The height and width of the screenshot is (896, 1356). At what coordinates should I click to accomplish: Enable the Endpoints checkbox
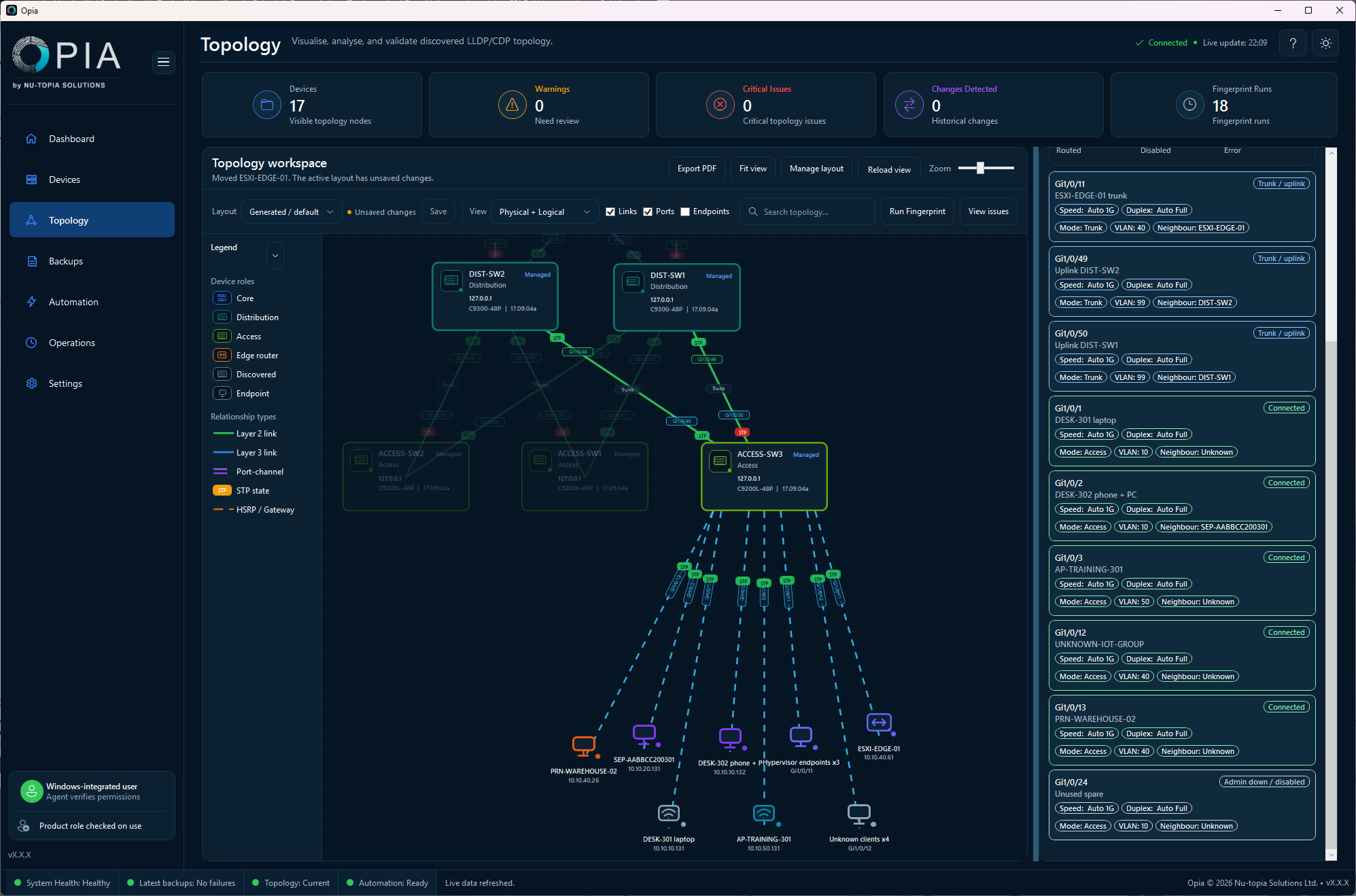(x=685, y=211)
